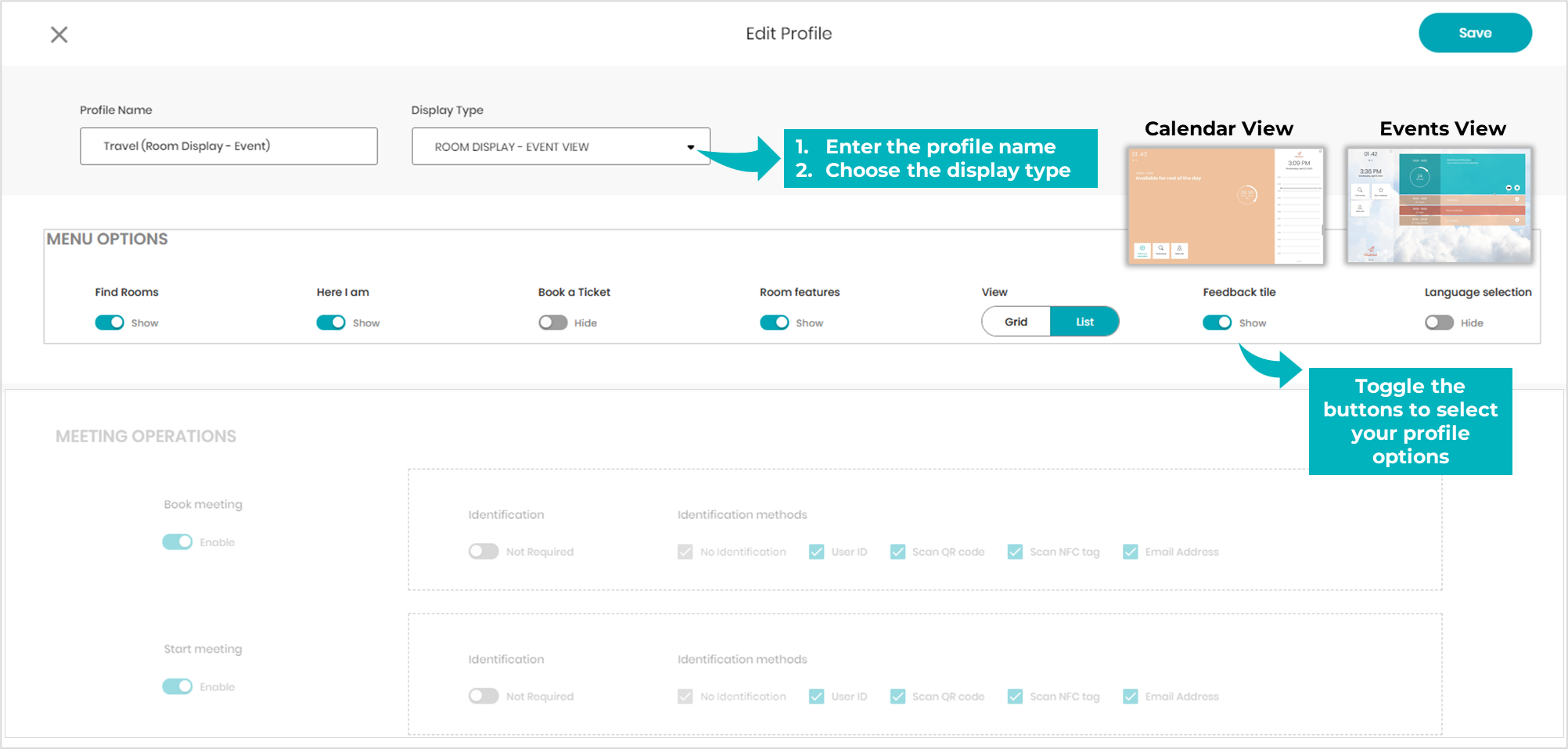Close the Edit Profile dialog
1568x749 pixels.
click(59, 34)
